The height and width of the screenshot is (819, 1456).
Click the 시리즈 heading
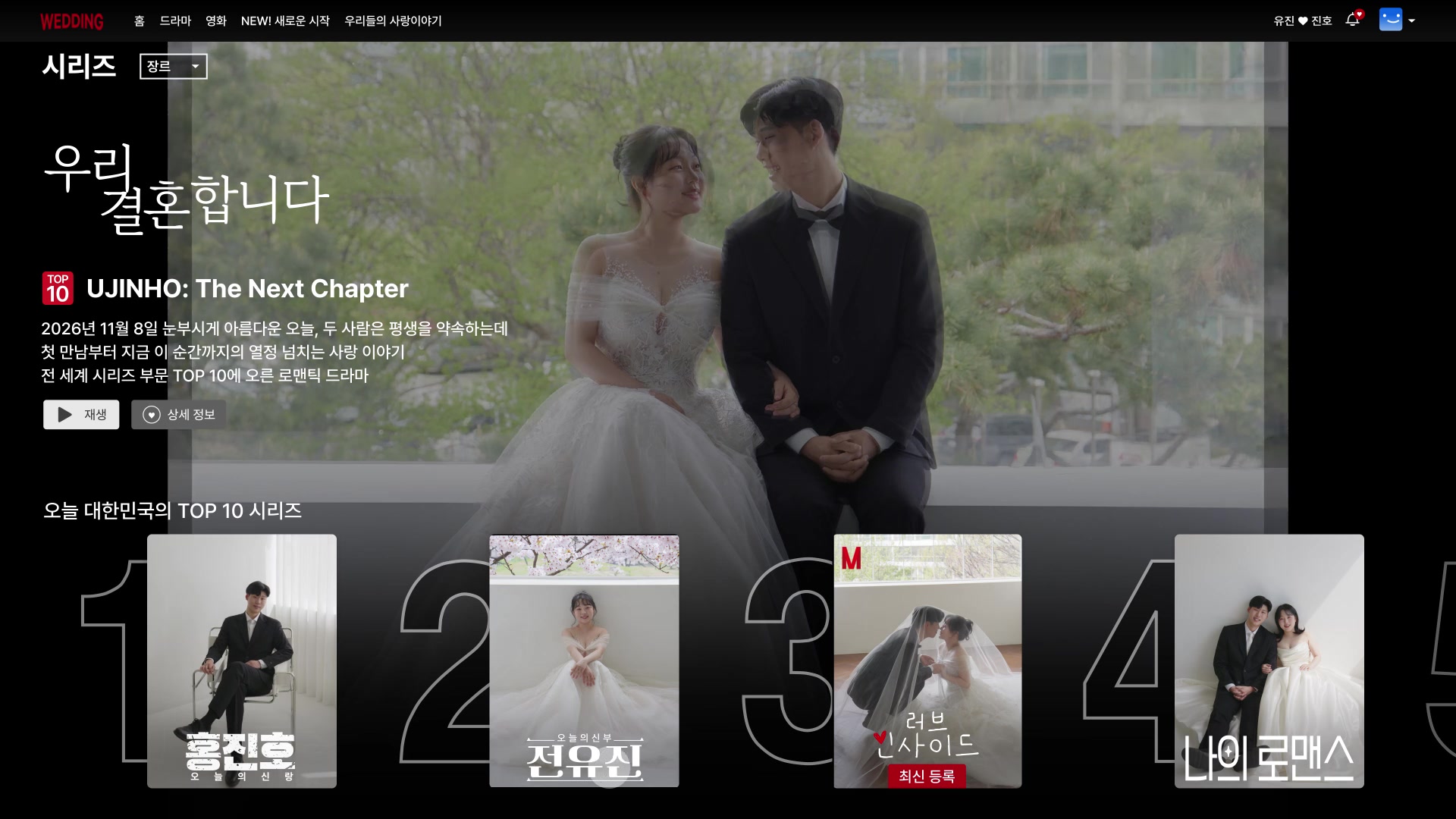tap(79, 67)
